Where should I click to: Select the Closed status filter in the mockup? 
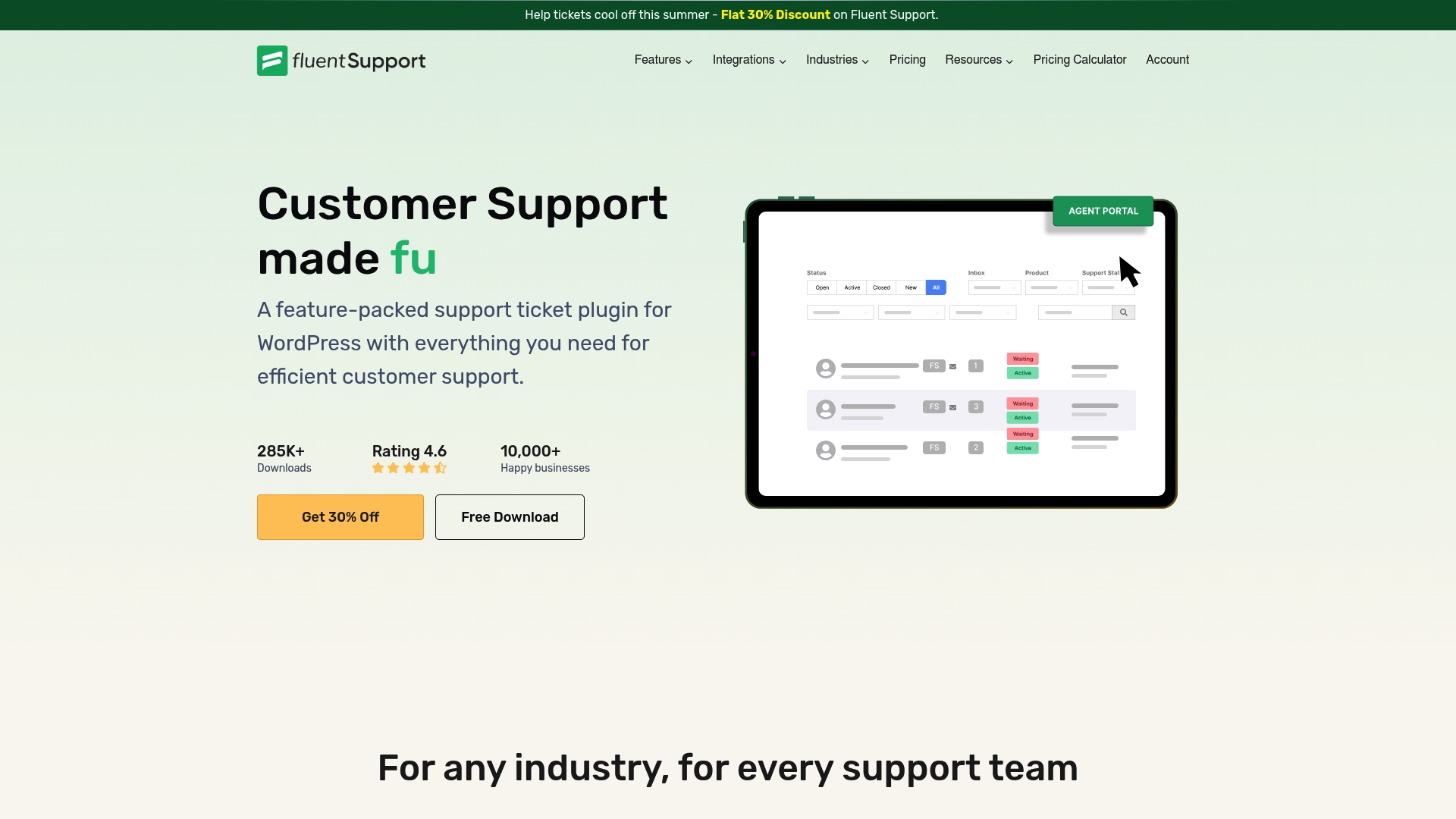(881, 287)
